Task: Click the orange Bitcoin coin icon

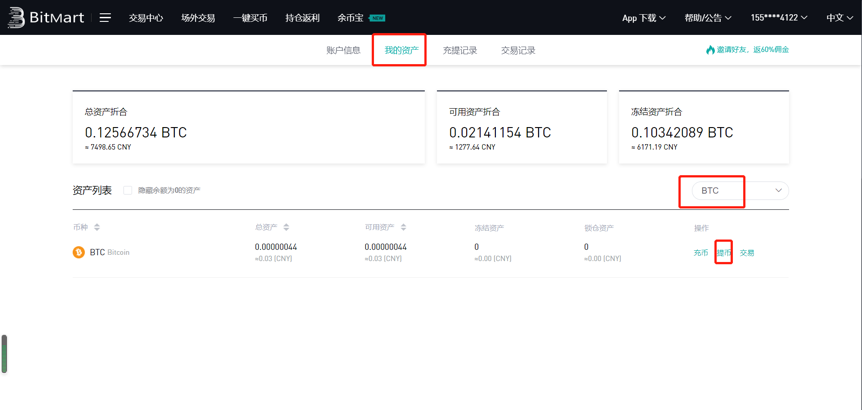Action: pyautogui.click(x=79, y=252)
